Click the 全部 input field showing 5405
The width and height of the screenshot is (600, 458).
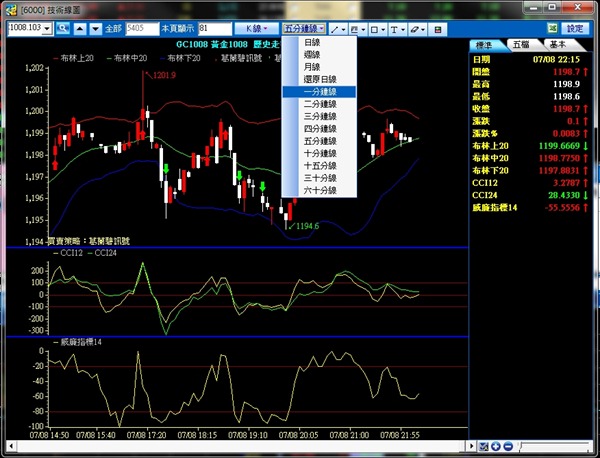142,29
